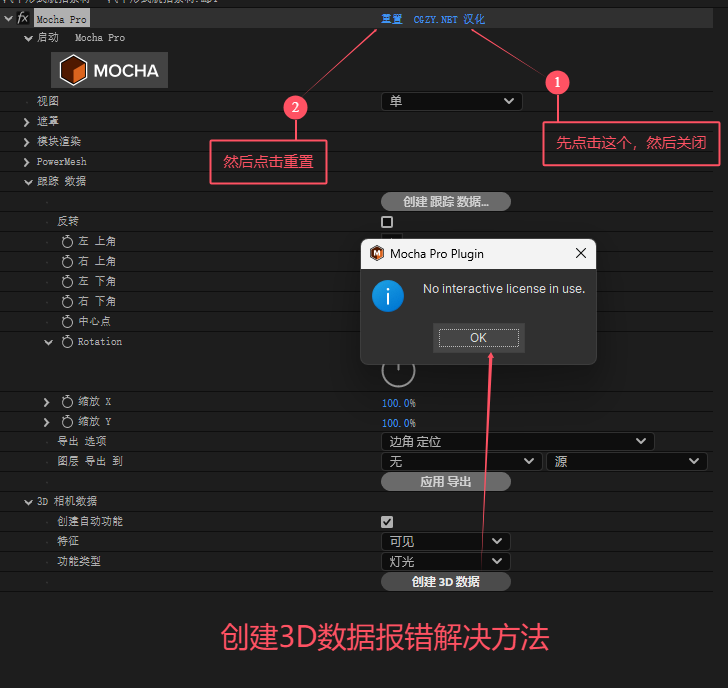Click the 导出 选项 label
The image size is (728, 688).
(82, 441)
